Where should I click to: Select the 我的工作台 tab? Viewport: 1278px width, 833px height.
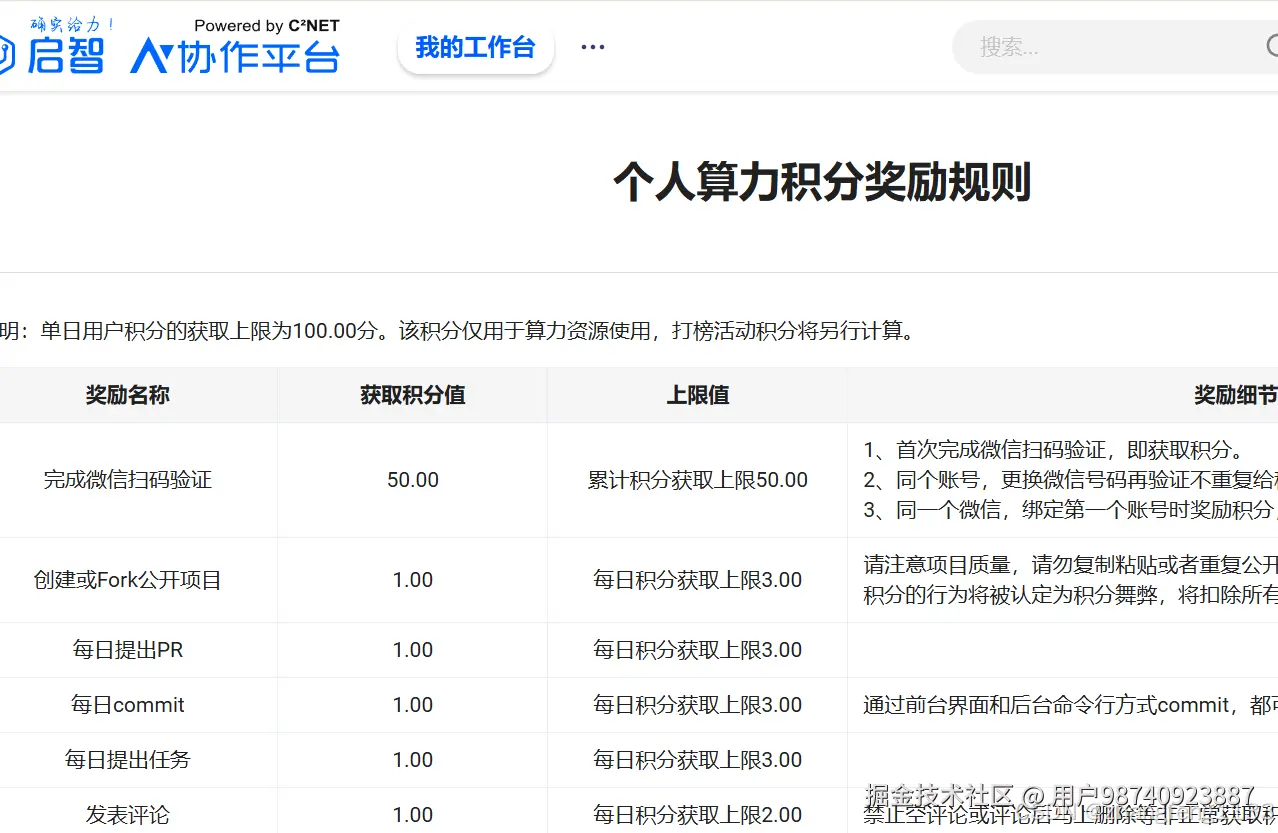click(475, 47)
